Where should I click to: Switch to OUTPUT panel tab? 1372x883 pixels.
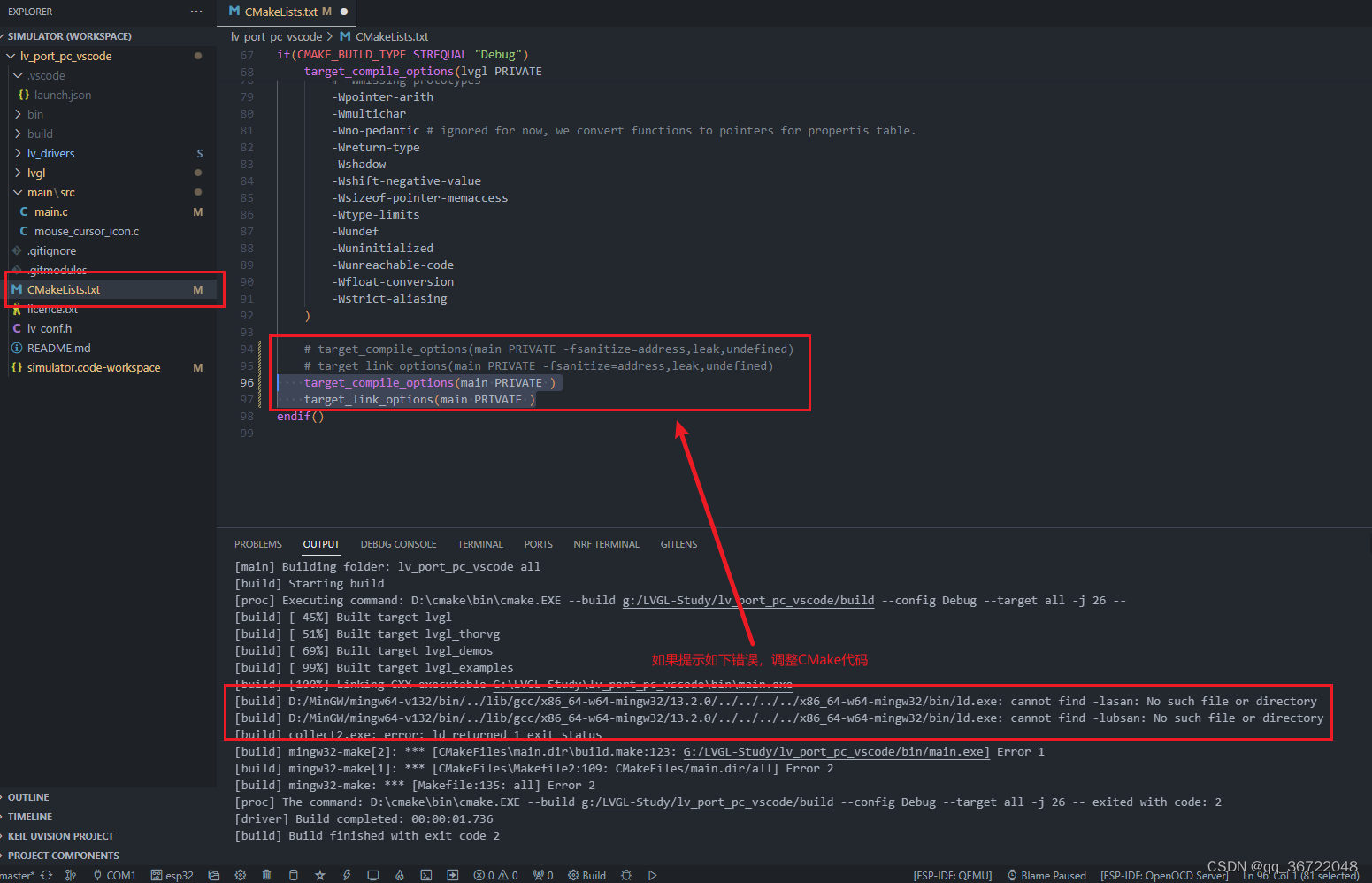321,544
